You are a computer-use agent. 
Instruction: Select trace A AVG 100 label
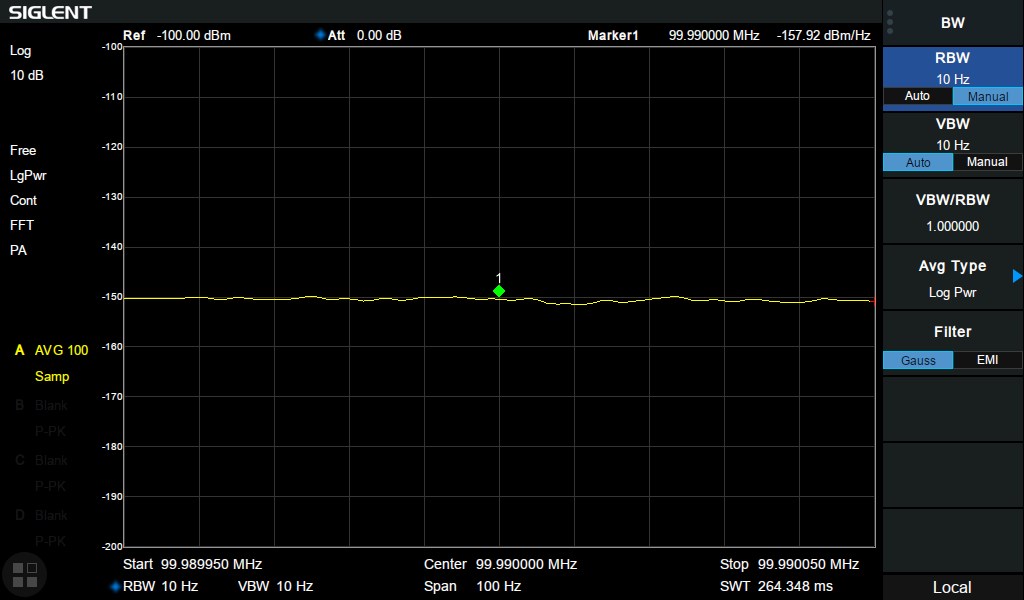pyautogui.click(x=52, y=350)
